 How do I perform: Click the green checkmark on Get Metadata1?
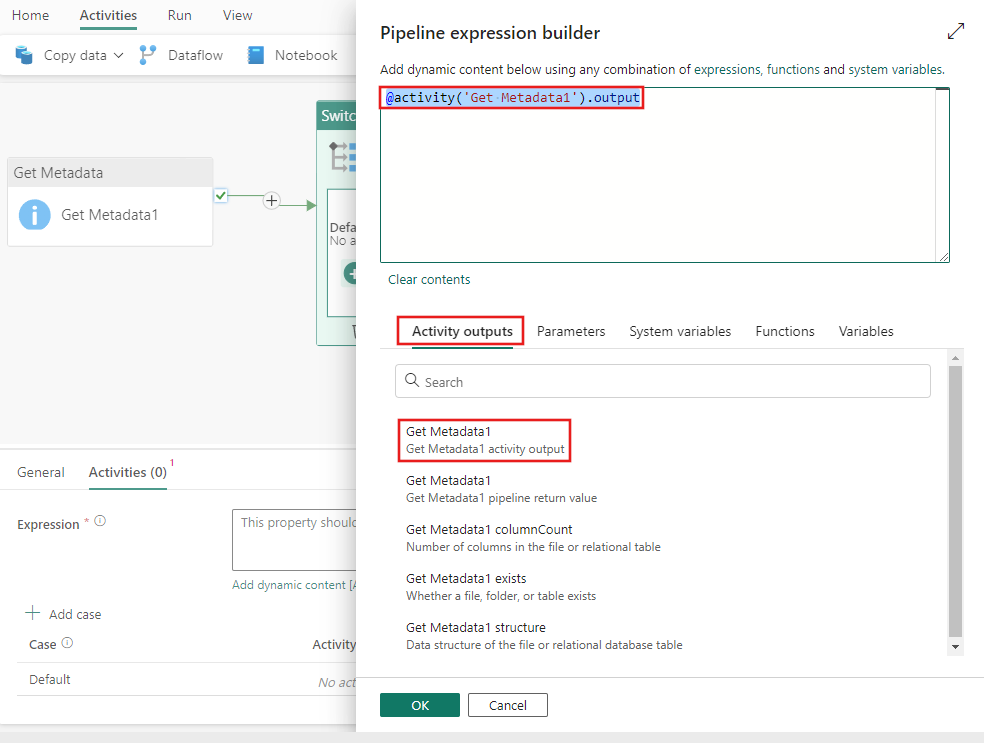point(221,197)
